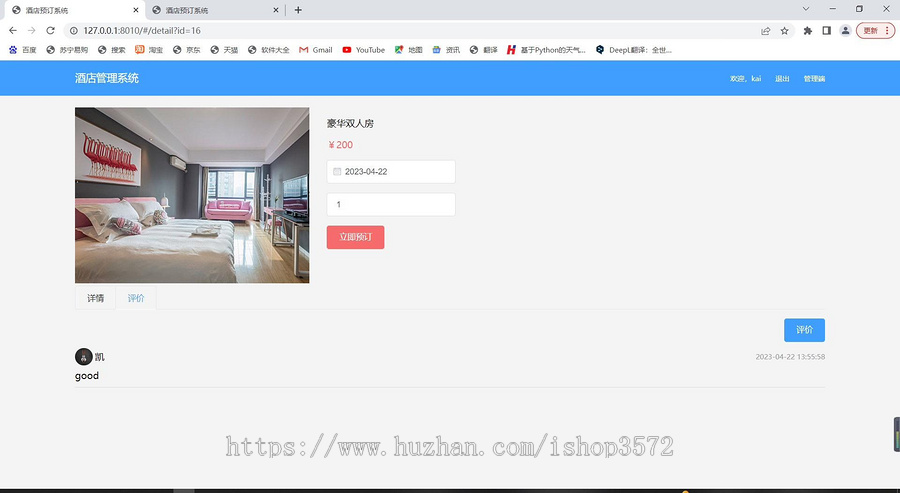Screen dimensions: 900x493
Task: Click the calendar icon in the date field
Action: tap(337, 172)
